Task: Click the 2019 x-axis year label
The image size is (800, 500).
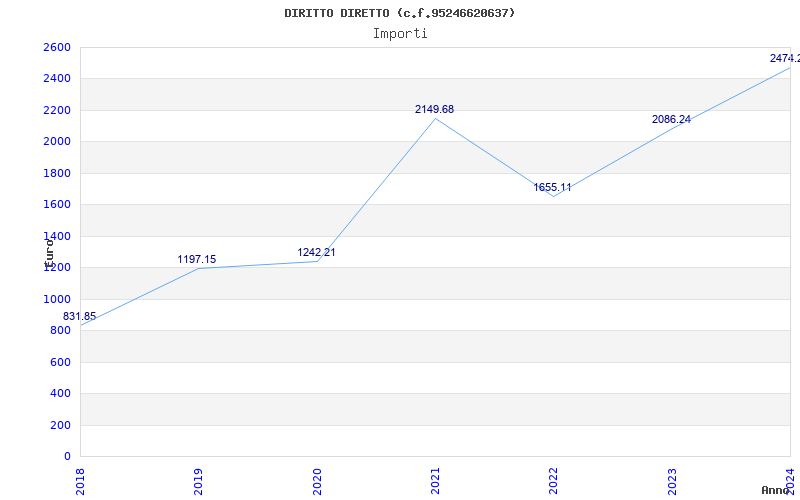Action: pos(199,480)
